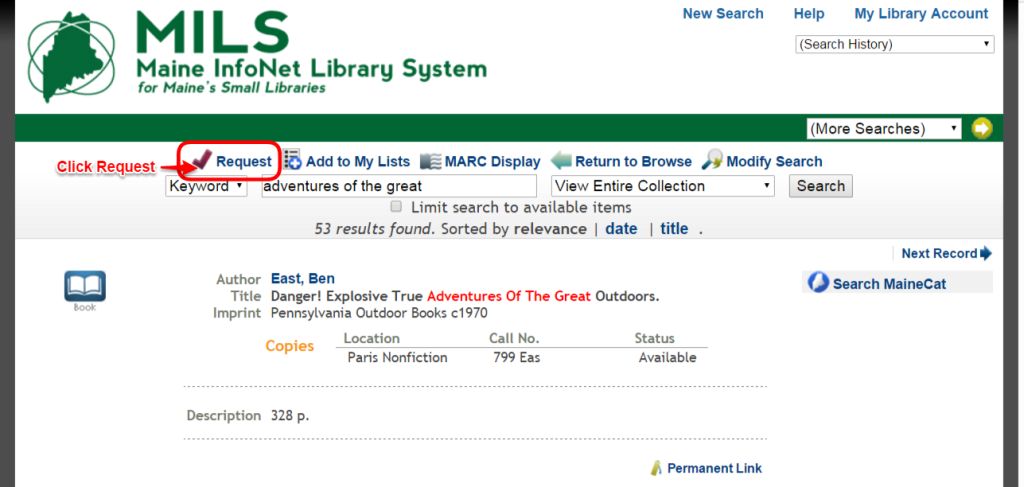Open MARC Display via its icon
The height and width of the screenshot is (487, 1024).
pyautogui.click(x=430, y=161)
